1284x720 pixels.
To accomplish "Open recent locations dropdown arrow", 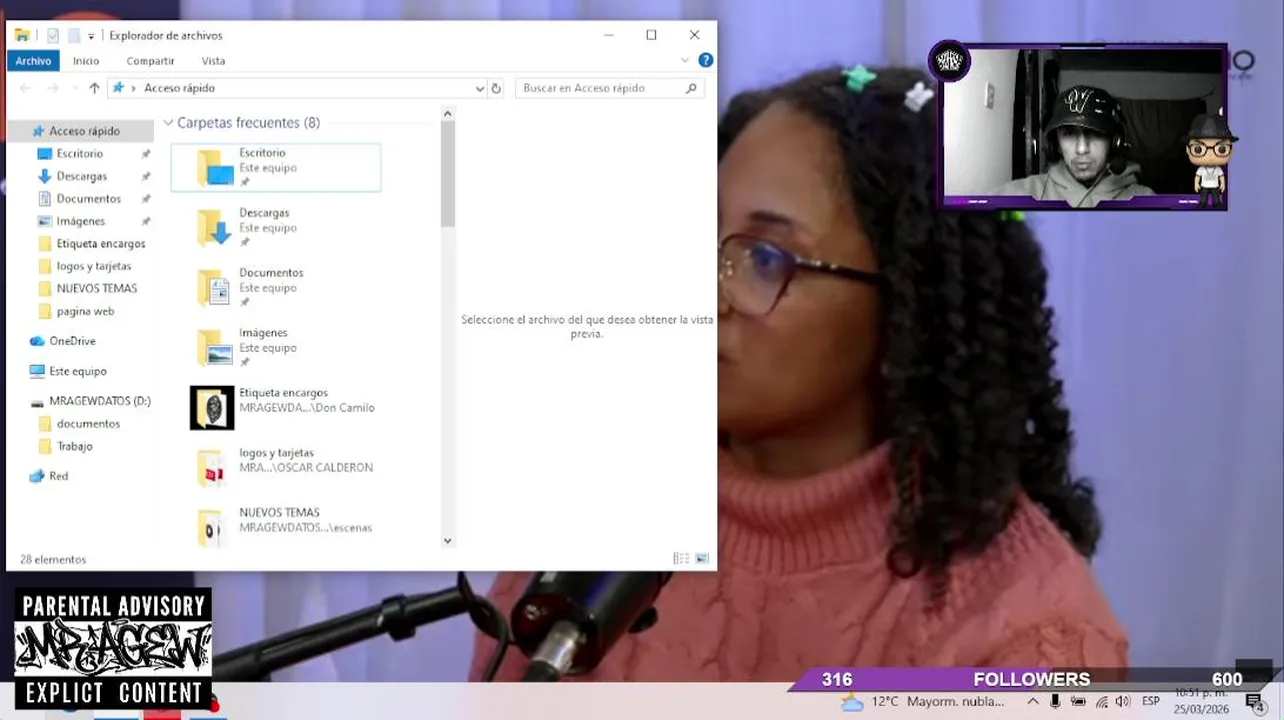I will coord(74,88).
